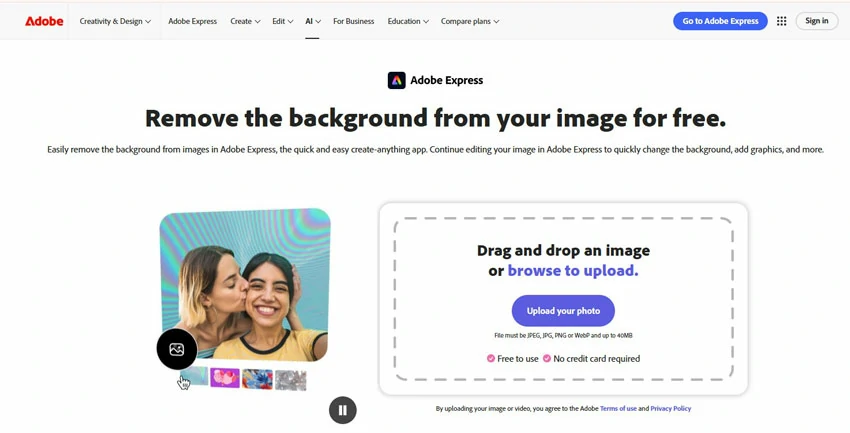
Task: Click the Adobe logo
Action: coord(44,21)
